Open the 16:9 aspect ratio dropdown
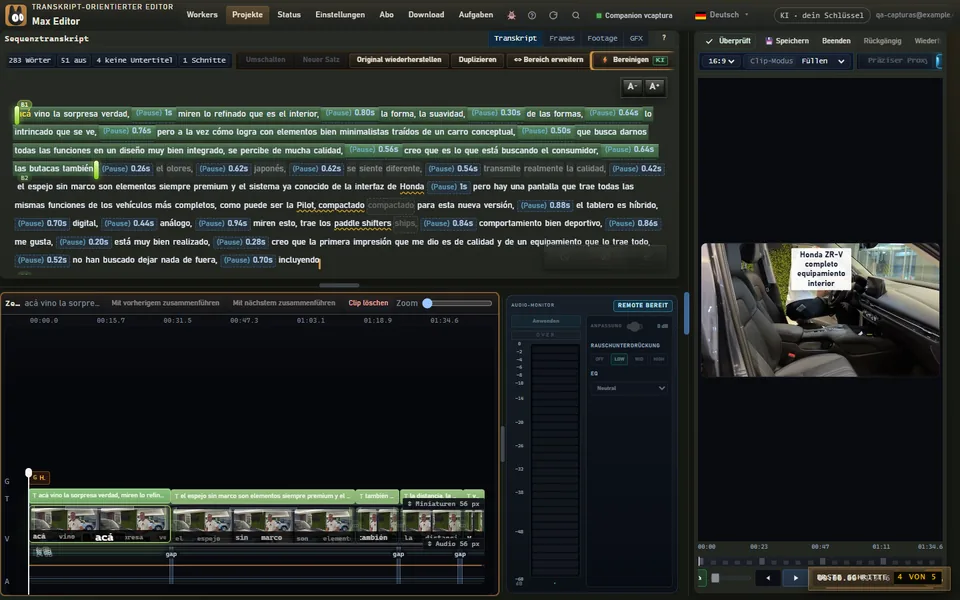This screenshot has height=600, width=960. (x=721, y=61)
